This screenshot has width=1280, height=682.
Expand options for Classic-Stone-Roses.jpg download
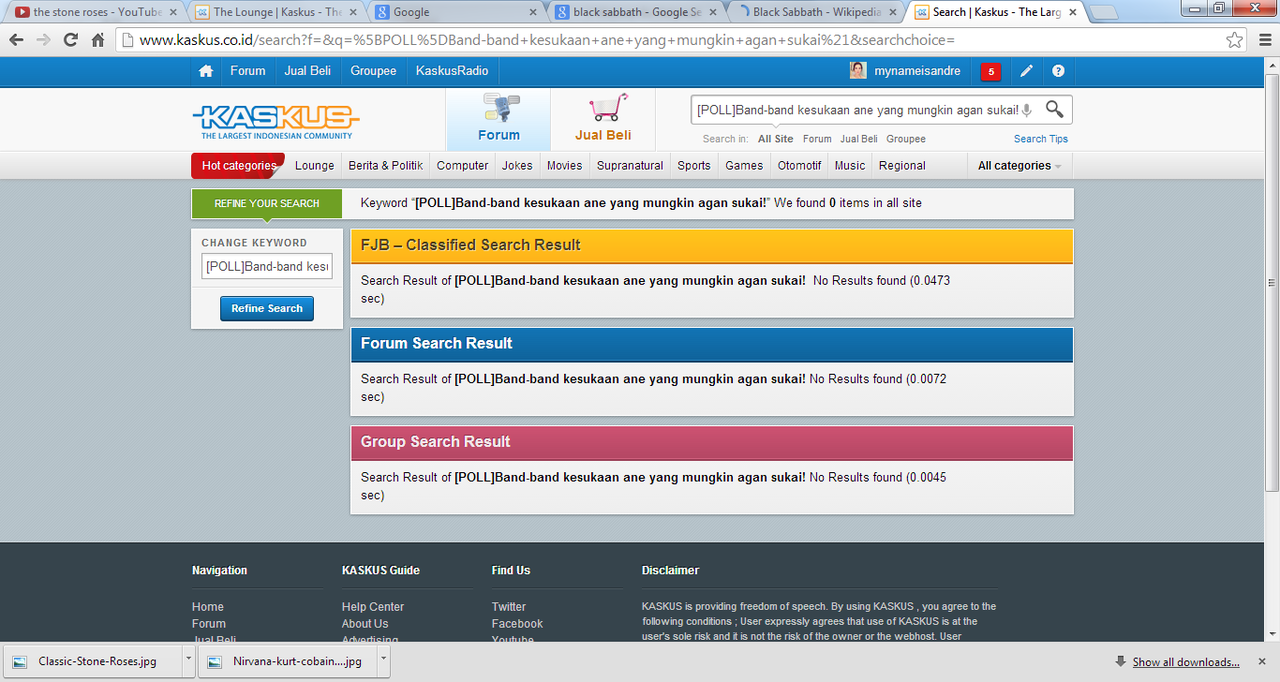pos(189,661)
